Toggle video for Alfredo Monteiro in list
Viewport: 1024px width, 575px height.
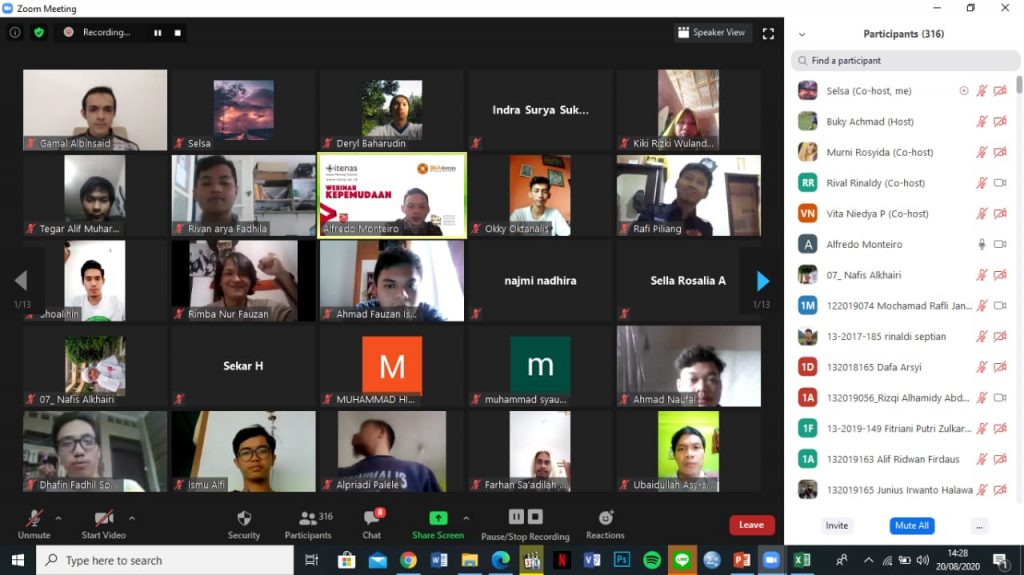[x=1000, y=244]
